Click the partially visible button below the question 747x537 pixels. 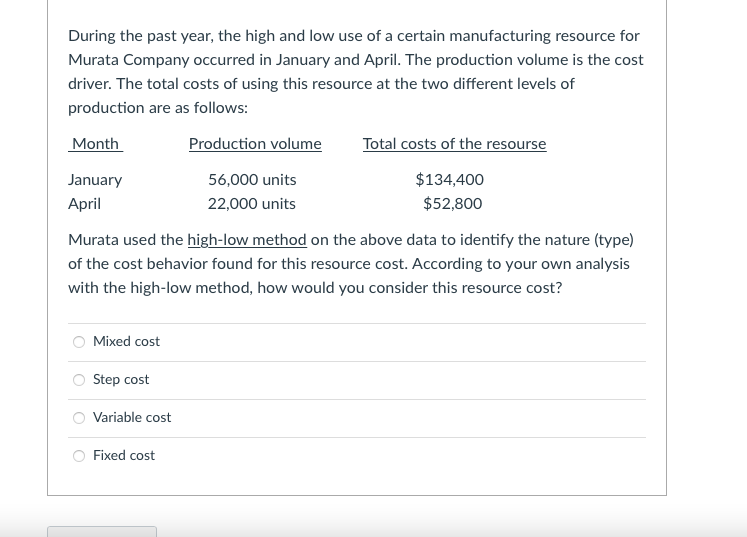[x=102, y=531]
